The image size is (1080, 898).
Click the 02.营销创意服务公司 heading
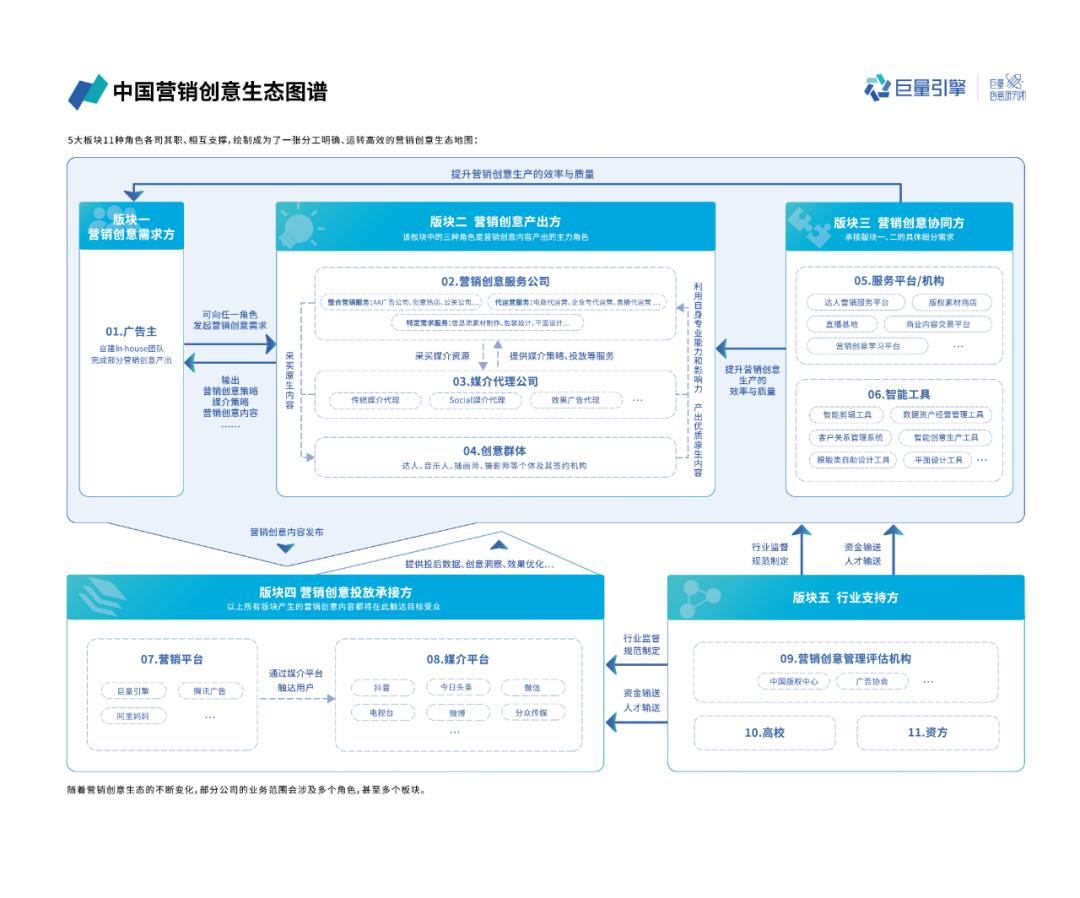pos(495,281)
